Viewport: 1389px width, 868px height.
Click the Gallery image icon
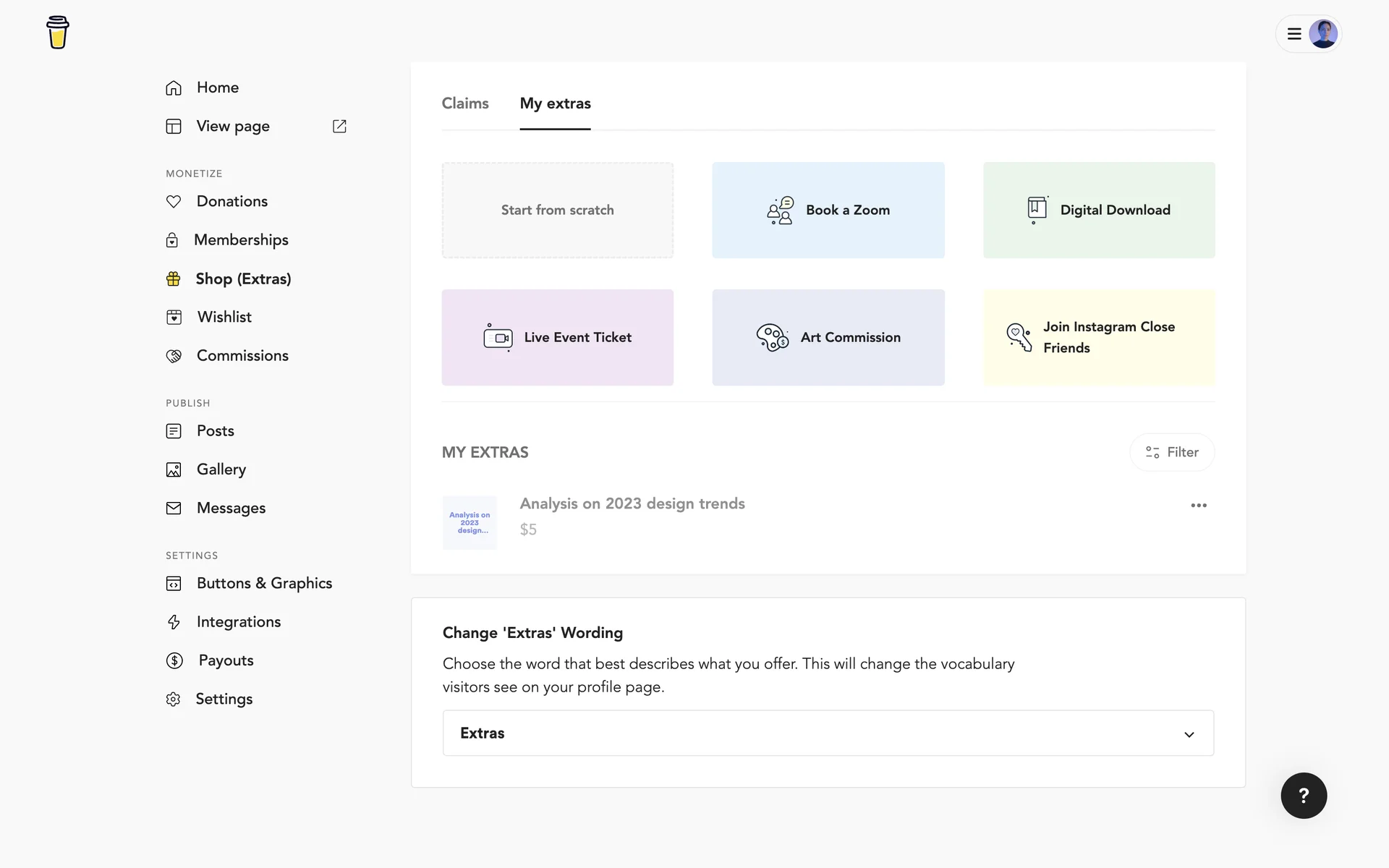point(174,470)
